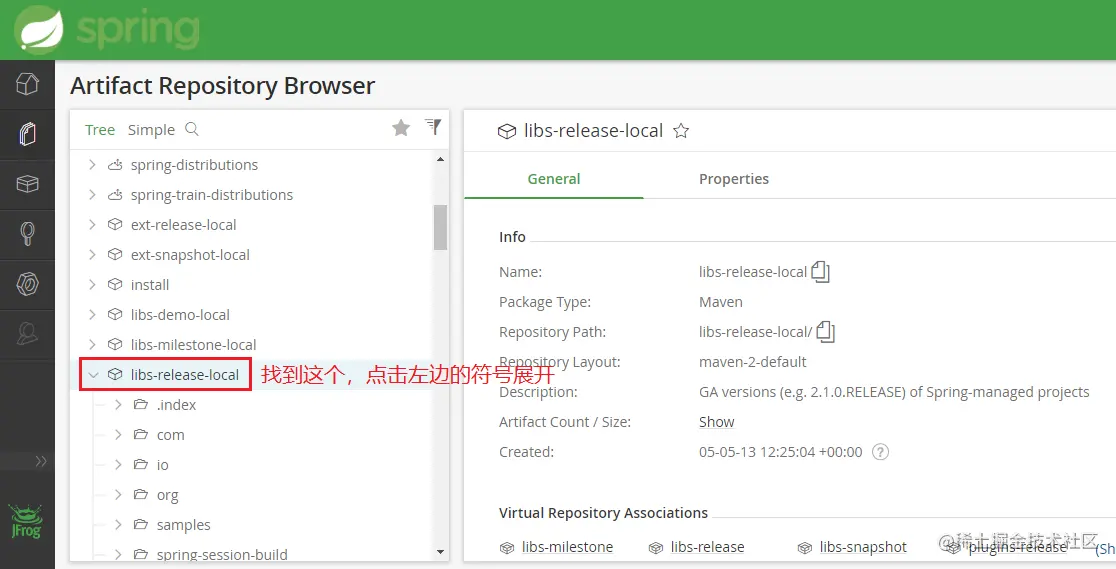
Task: Click the JFrog logo
Action: coord(26,521)
